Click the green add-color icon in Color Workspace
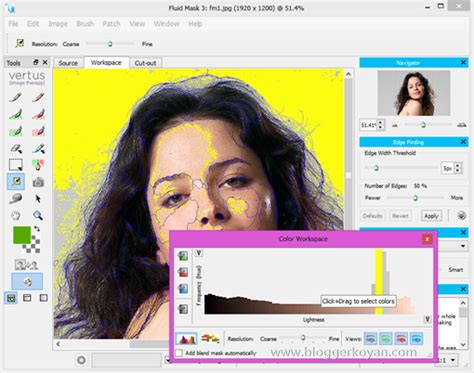The image size is (474, 373). [183, 256]
